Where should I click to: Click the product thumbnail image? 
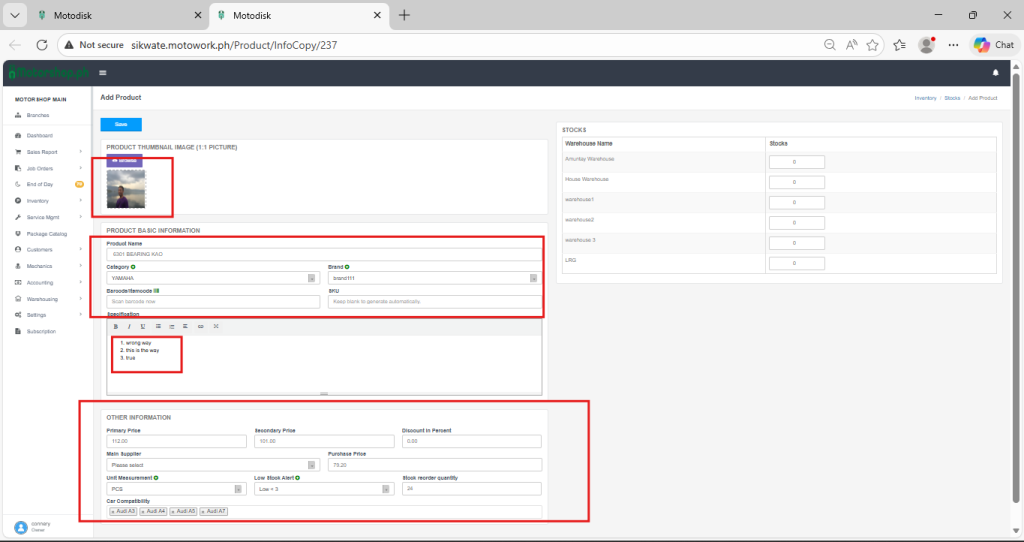point(126,189)
